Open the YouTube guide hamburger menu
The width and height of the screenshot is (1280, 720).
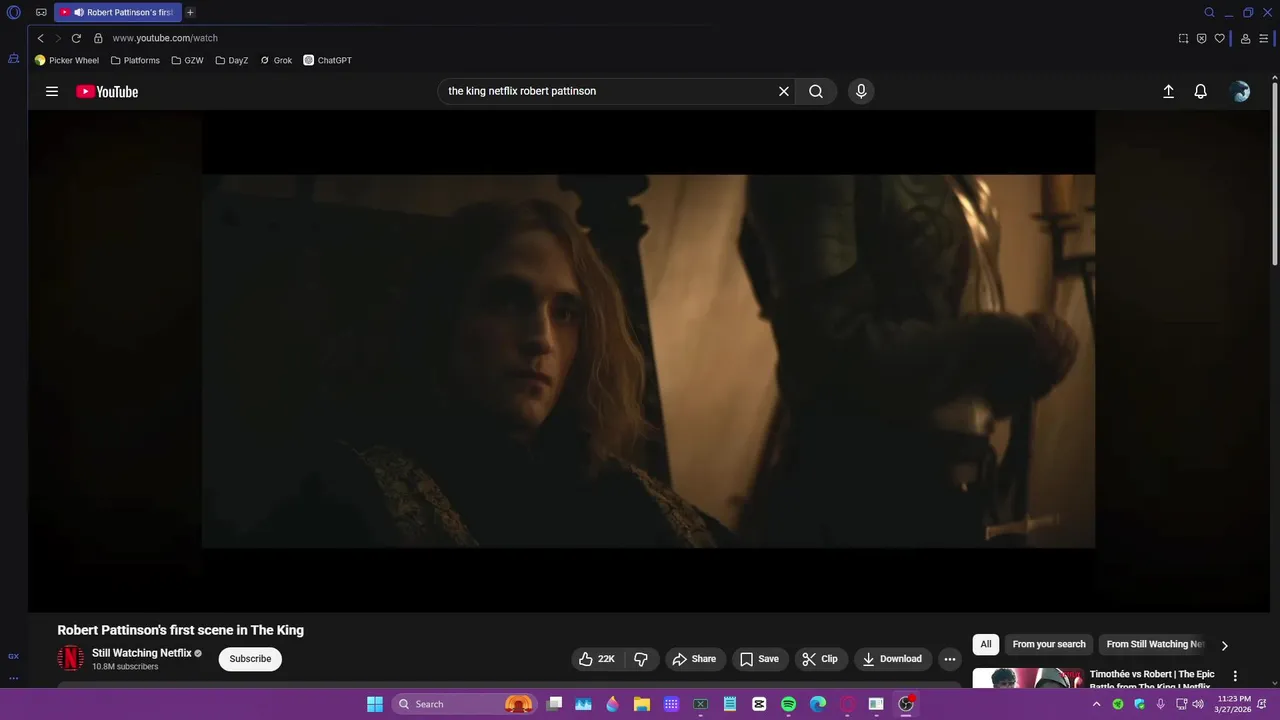click(x=52, y=91)
